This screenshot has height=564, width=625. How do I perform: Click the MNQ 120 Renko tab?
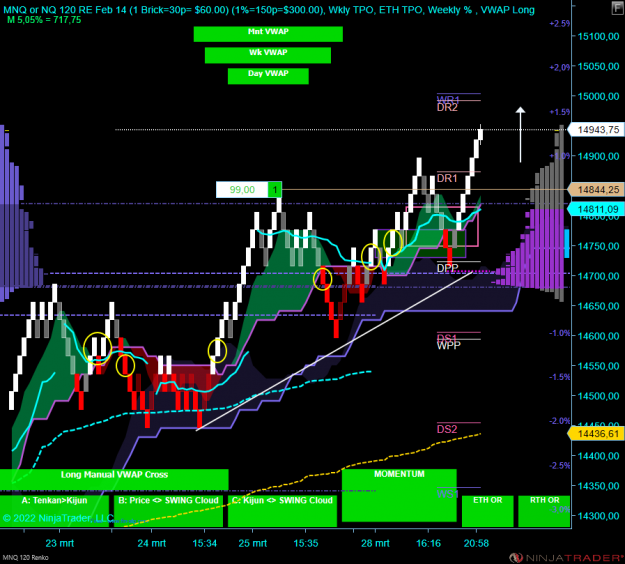pyautogui.click(x=26, y=558)
